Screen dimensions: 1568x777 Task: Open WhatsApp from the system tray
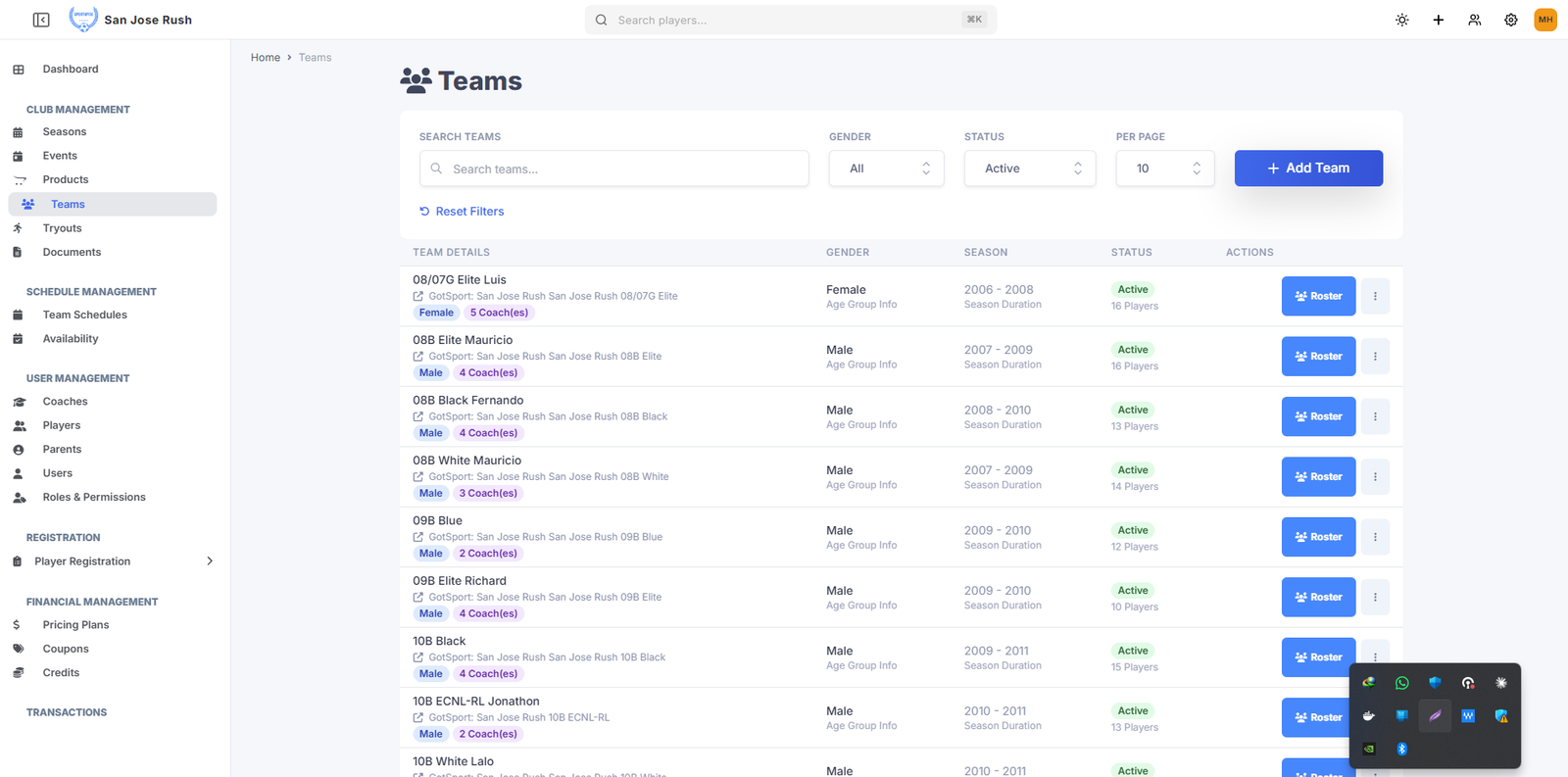(x=1401, y=683)
